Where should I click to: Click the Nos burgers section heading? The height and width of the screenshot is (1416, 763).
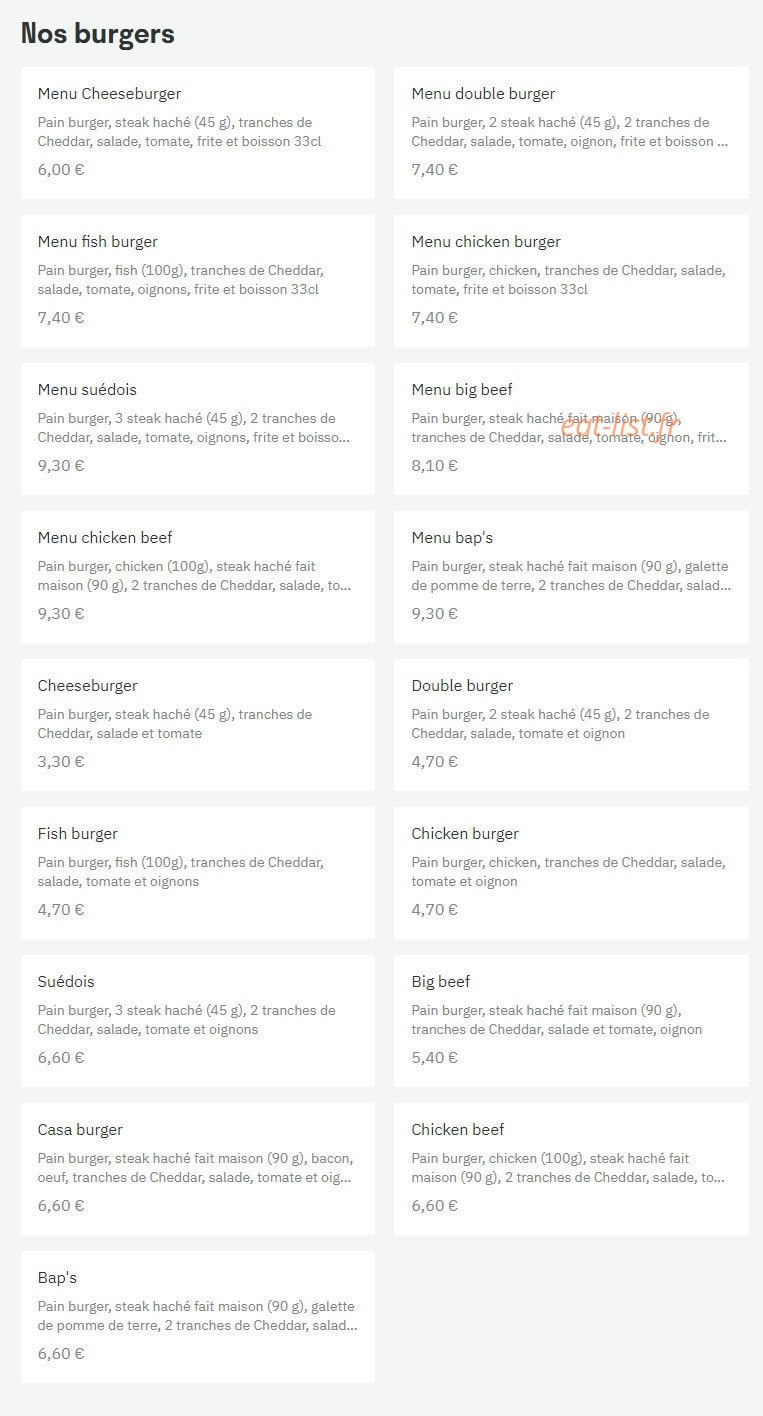pyautogui.click(x=98, y=34)
